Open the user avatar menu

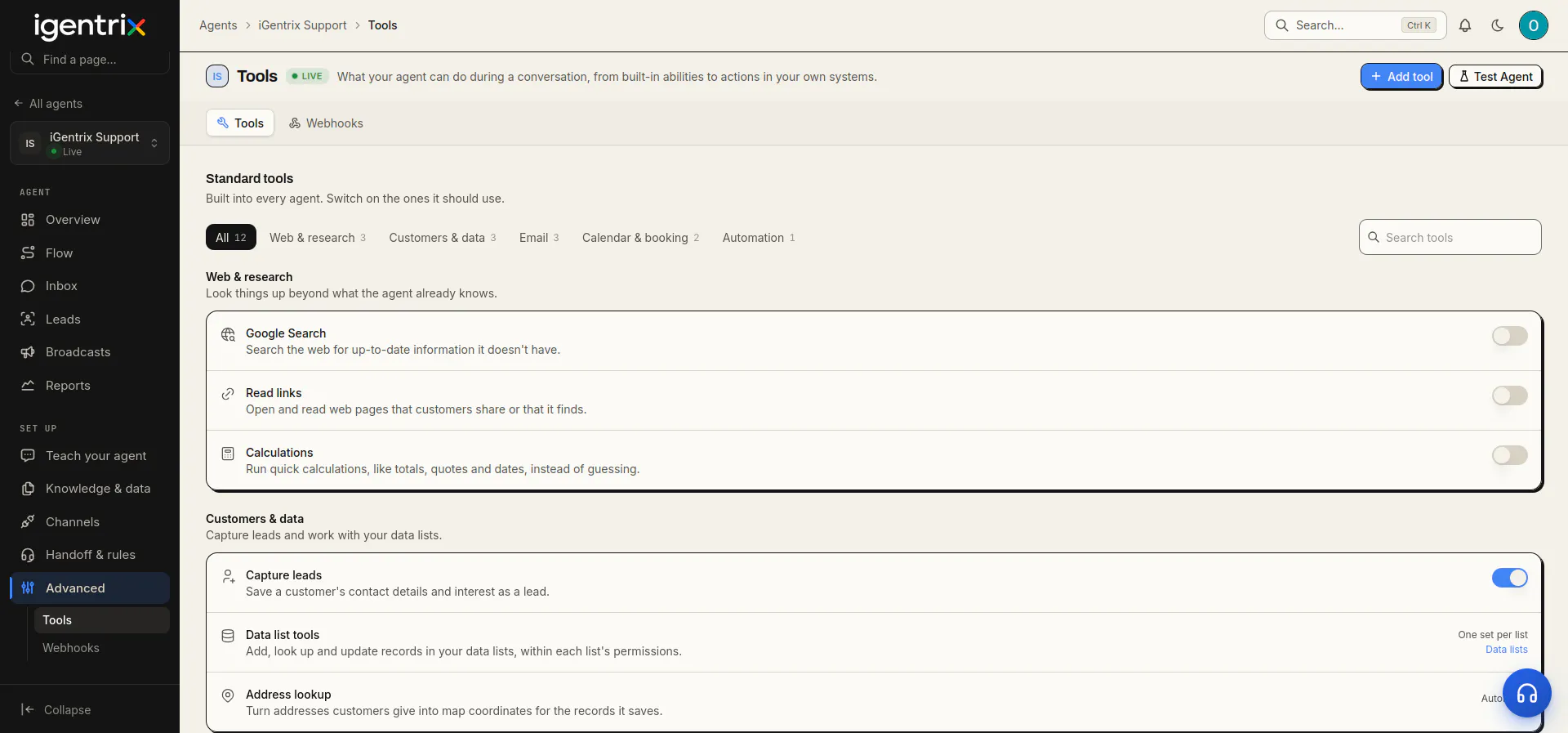click(1534, 25)
